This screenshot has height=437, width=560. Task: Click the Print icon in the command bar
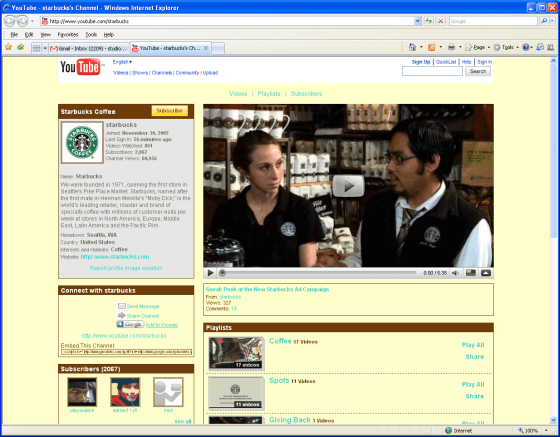[x=451, y=47]
